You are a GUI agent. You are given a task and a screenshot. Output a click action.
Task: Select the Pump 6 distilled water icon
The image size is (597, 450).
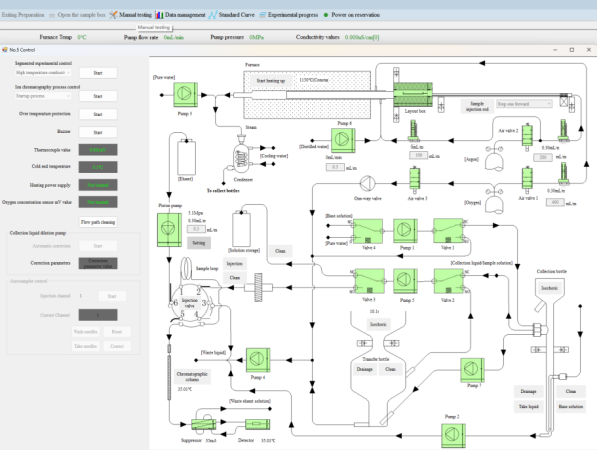click(x=343, y=140)
